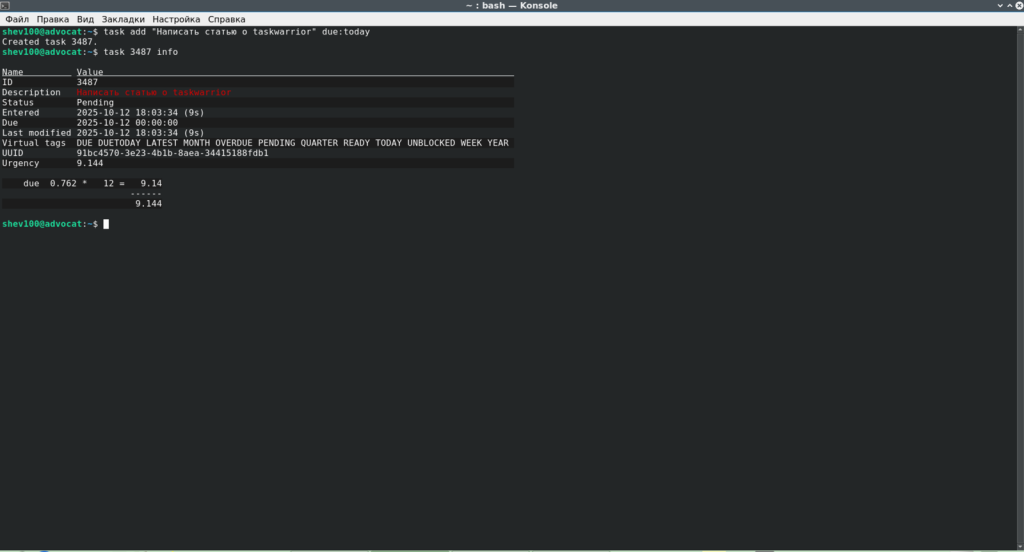Image resolution: width=1024 pixels, height=552 pixels.
Task: Open the Файл menu
Action: (x=16, y=19)
